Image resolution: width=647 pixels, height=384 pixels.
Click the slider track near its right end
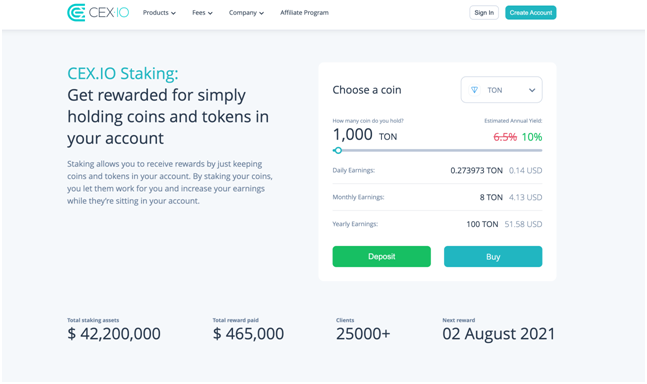(x=532, y=151)
